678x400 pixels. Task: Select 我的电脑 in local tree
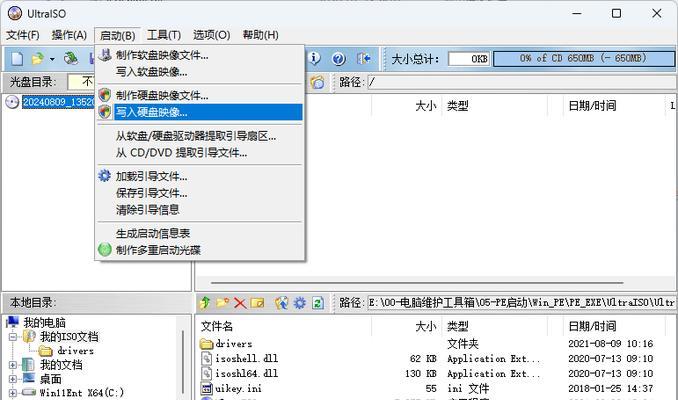click(44, 323)
